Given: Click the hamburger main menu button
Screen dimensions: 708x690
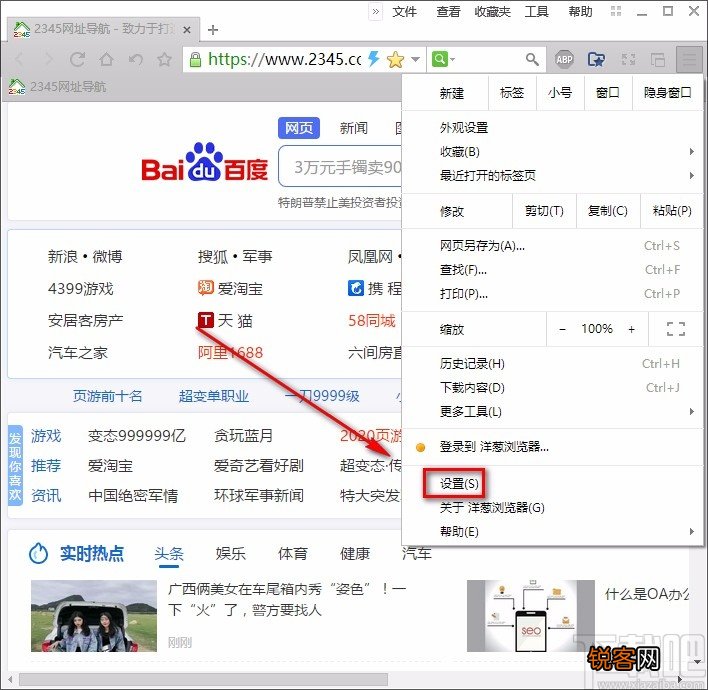Looking at the screenshot, I should click(x=689, y=59).
